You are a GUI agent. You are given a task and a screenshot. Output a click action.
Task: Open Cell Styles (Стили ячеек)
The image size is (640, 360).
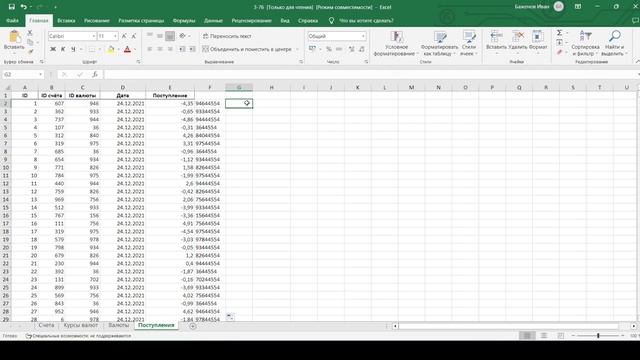469,43
